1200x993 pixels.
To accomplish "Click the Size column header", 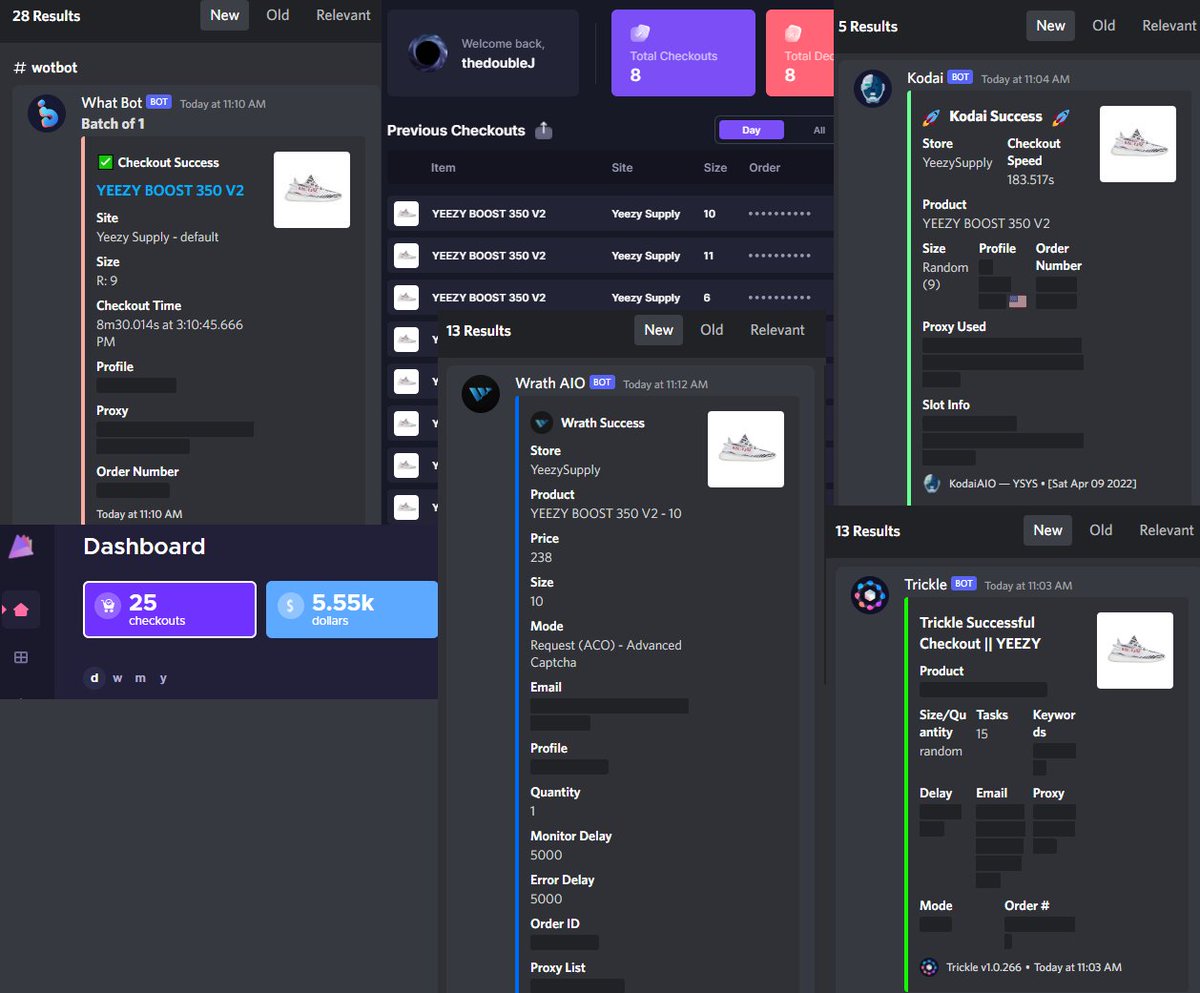I will [x=715, y=167].
